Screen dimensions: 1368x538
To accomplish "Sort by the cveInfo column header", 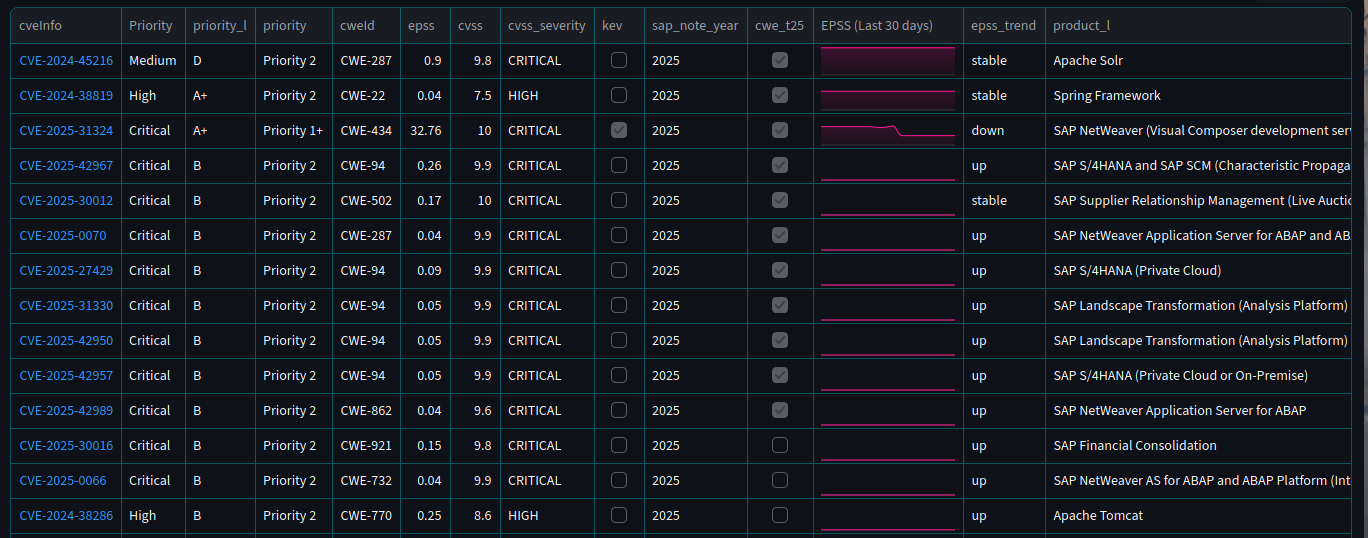I will (66, 25).
